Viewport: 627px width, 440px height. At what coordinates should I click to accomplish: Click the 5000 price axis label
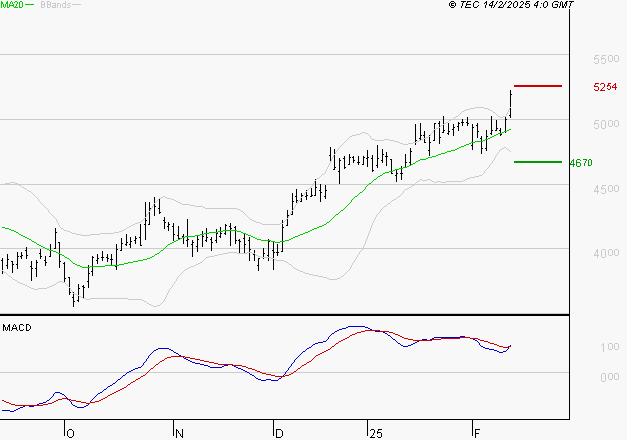(x=606, y=124)
